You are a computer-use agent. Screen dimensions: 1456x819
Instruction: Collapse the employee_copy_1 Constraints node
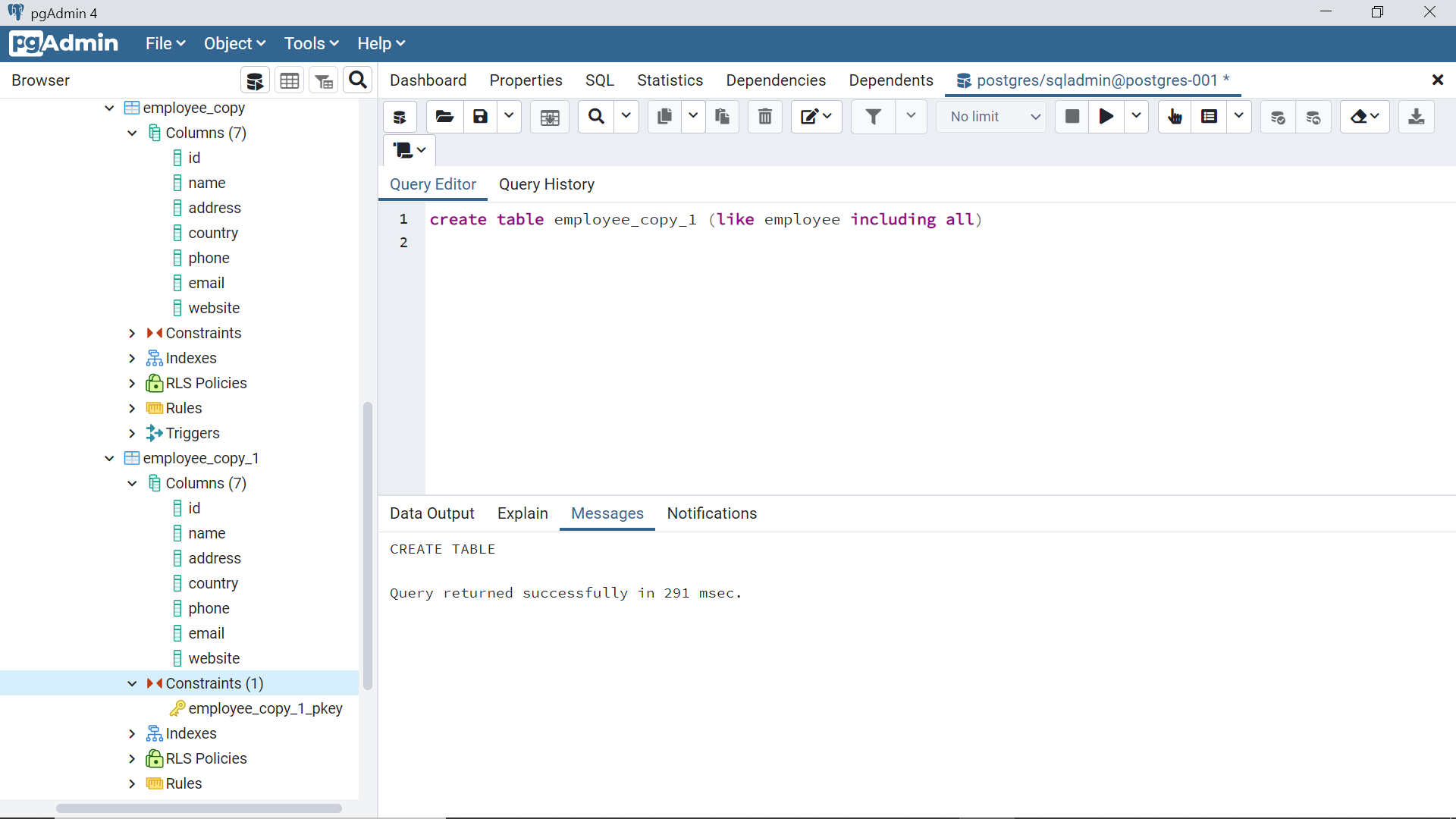[x=132, y=683]
